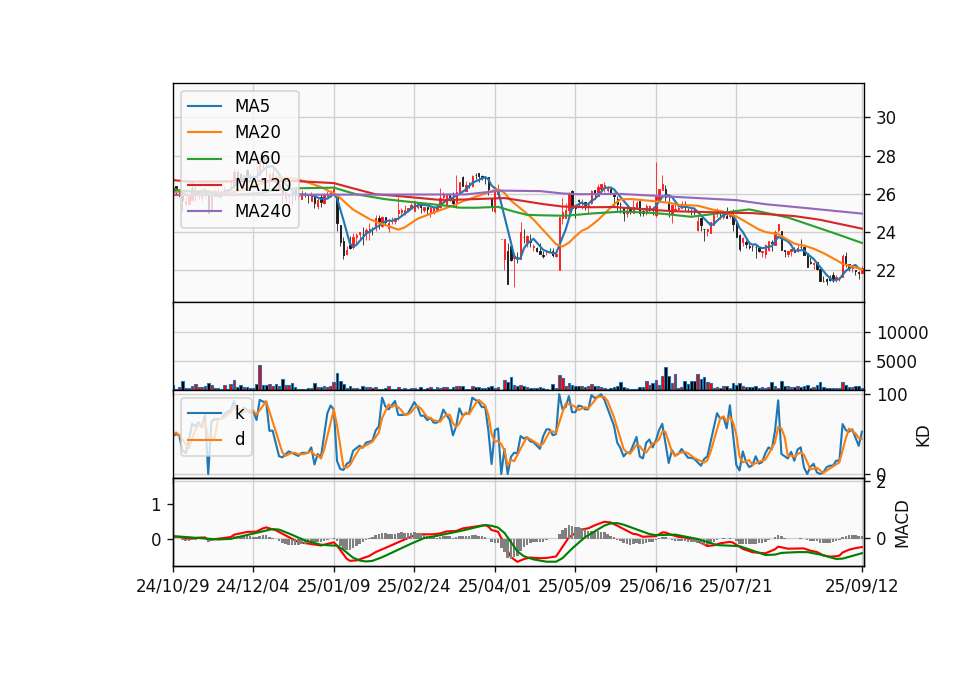Click the price axis value 26
Viewport: 960px width, 690px height.
[886, 195]
